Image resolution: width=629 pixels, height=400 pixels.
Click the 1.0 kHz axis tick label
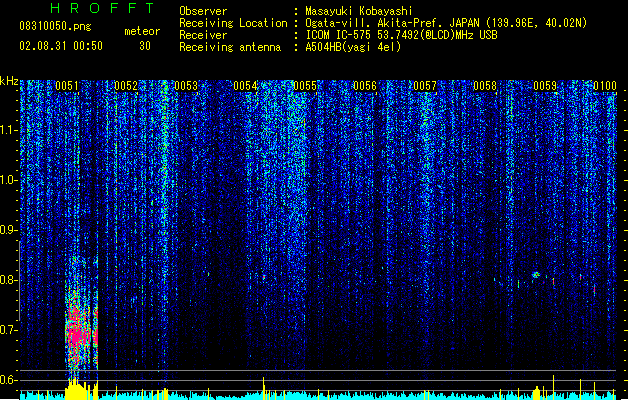tap(8, 180)
